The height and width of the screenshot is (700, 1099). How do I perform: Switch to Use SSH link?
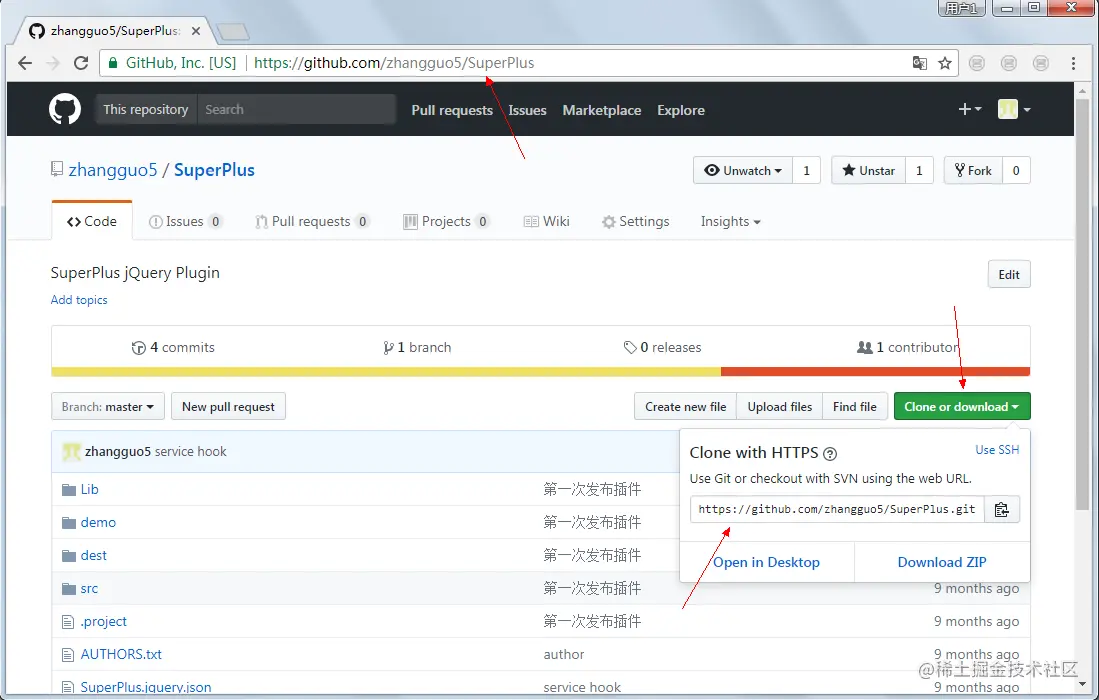click(997, 450)
